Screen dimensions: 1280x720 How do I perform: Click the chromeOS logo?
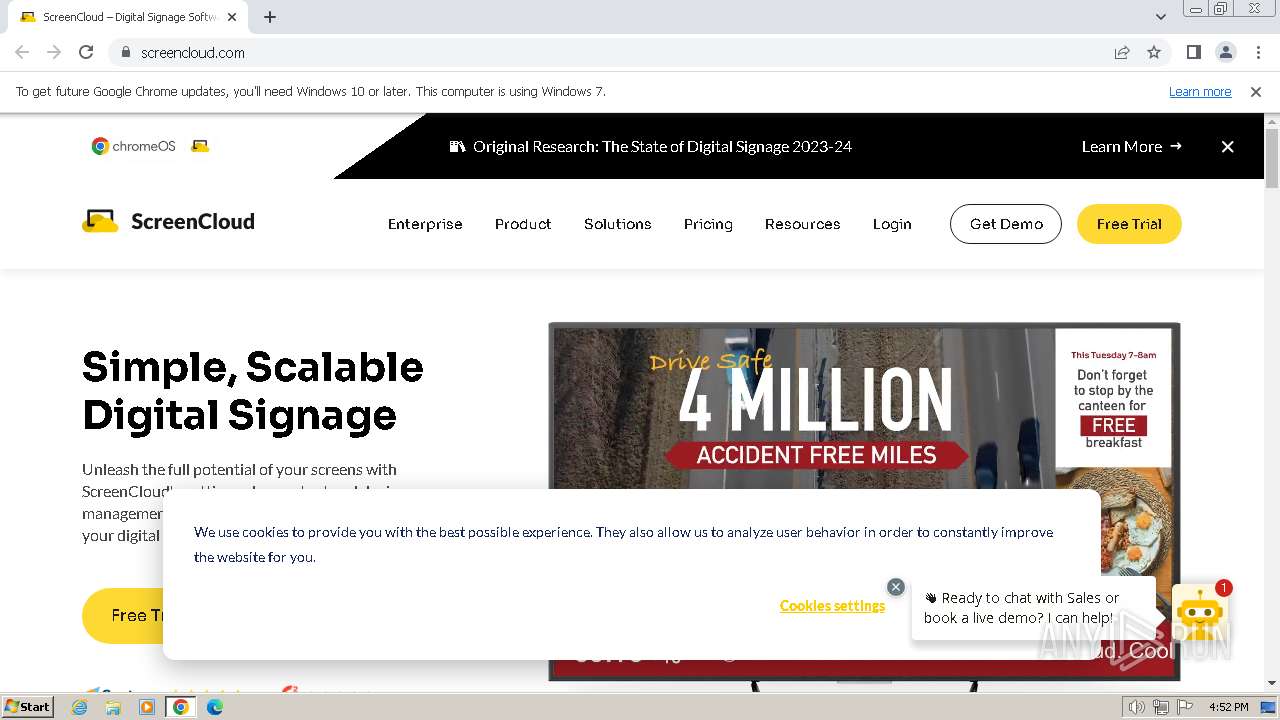[134, 146]
